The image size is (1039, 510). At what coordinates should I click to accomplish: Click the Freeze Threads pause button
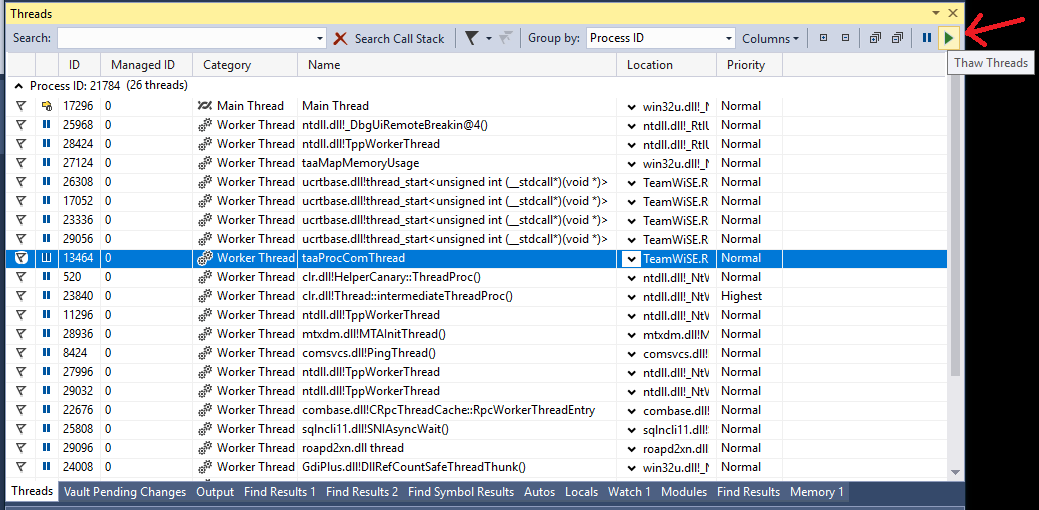(927, 38)
